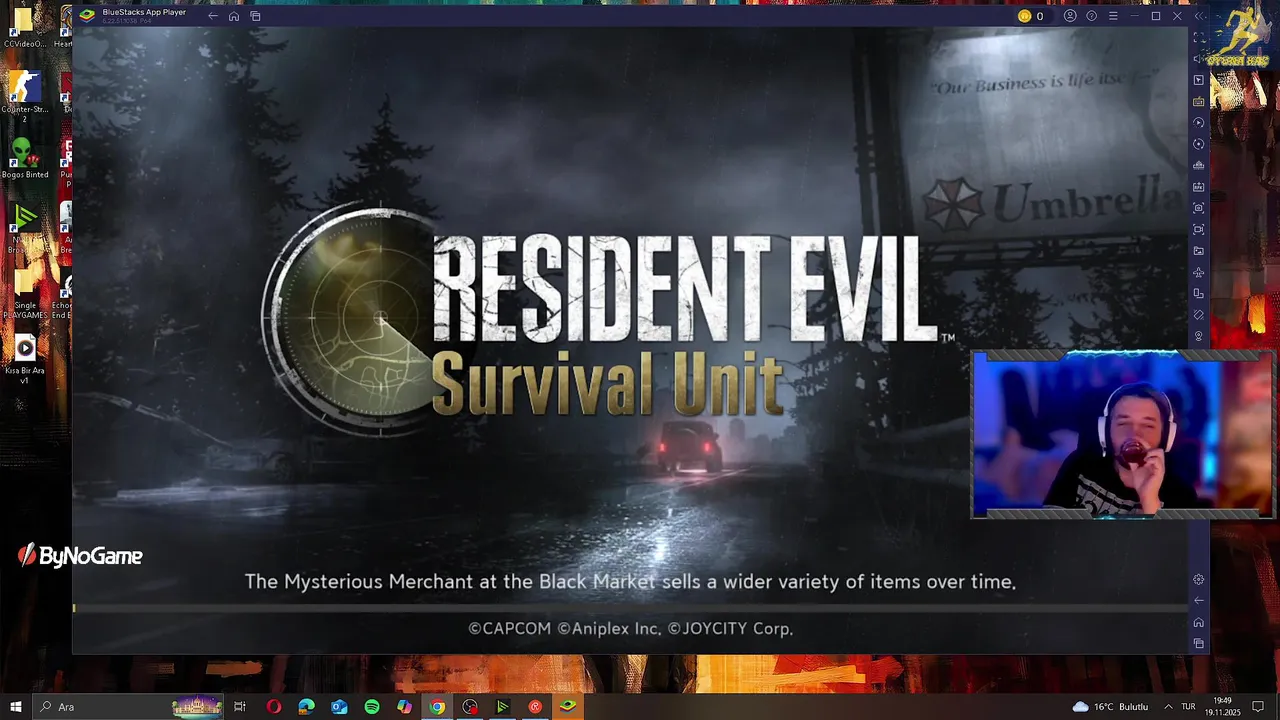Image resolution: width=1280 pixels, height=720 pixels.
Task: Open the red circular app on taskbar
Action: [x=535, y=707]
